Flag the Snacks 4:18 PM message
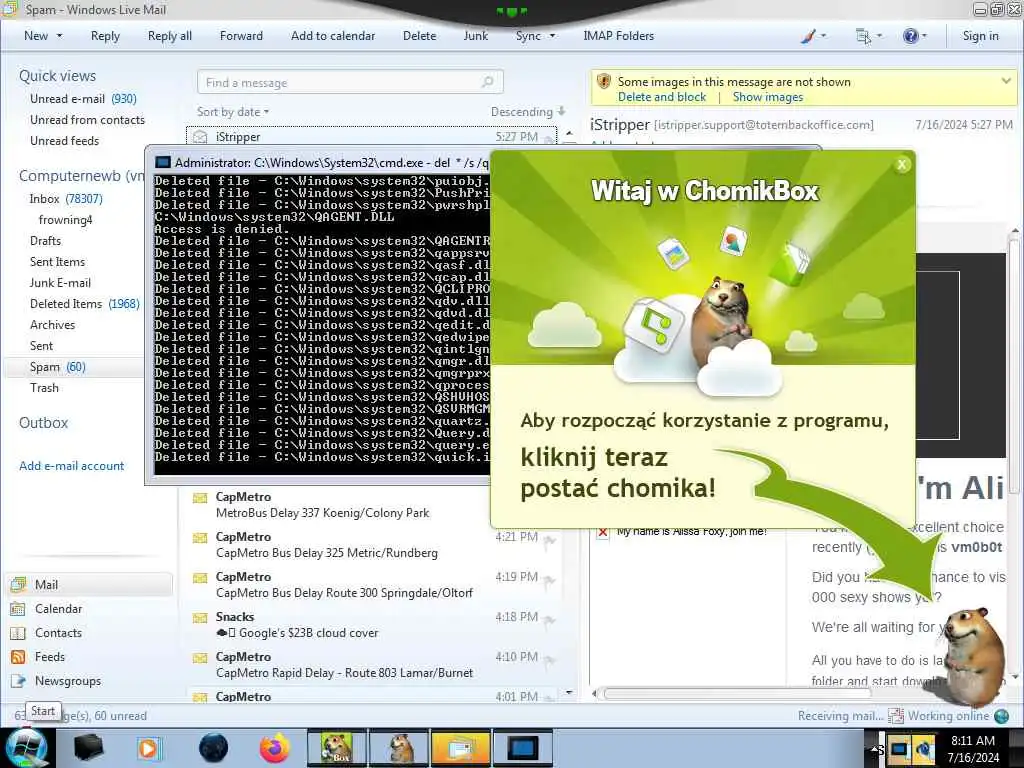This screenshot has width=1024, height=768. tap(551, 620)
